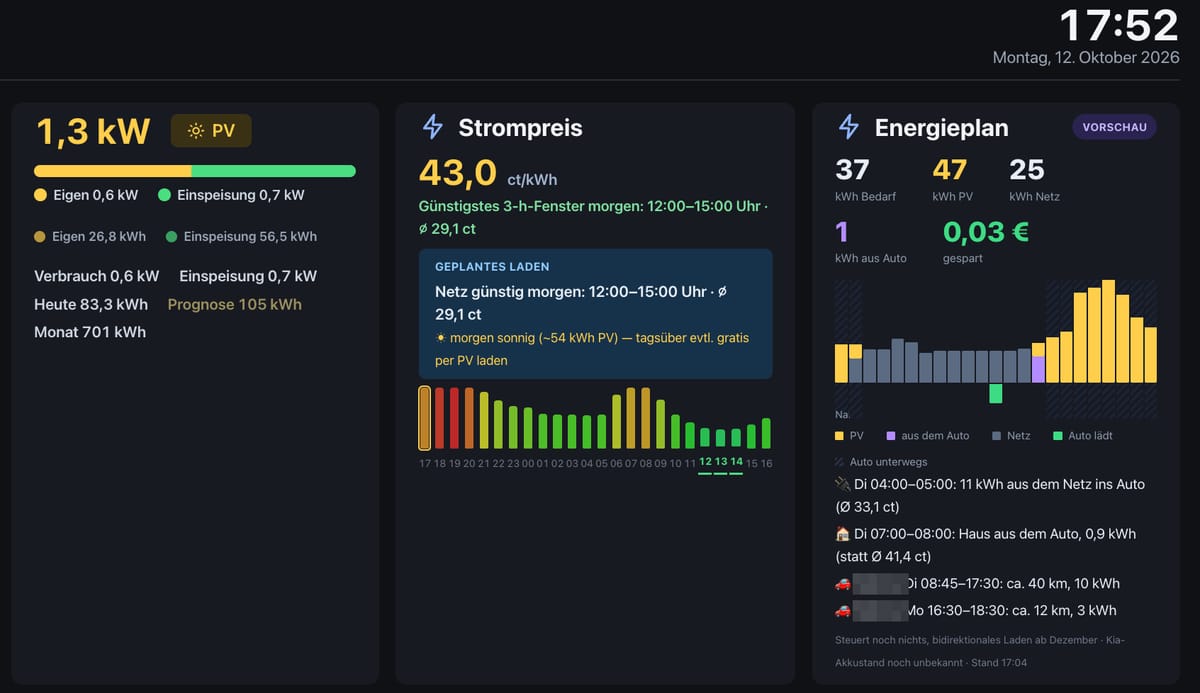The image size is (1200, 693).
Task: Click the yellow PV legend swatch in Energieplan
Action: coord(839,436)
